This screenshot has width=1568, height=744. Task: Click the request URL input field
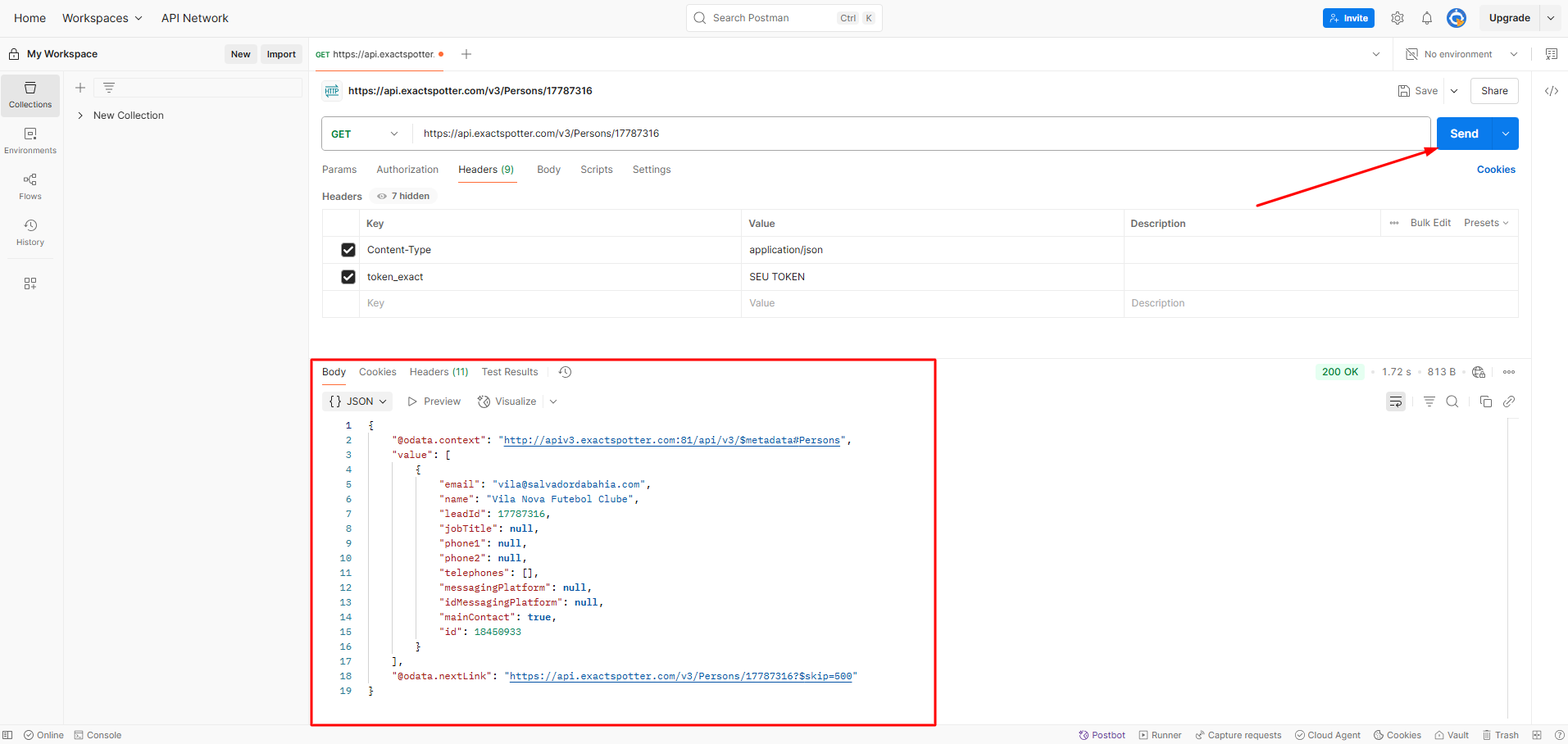click(x=921, y=134)
